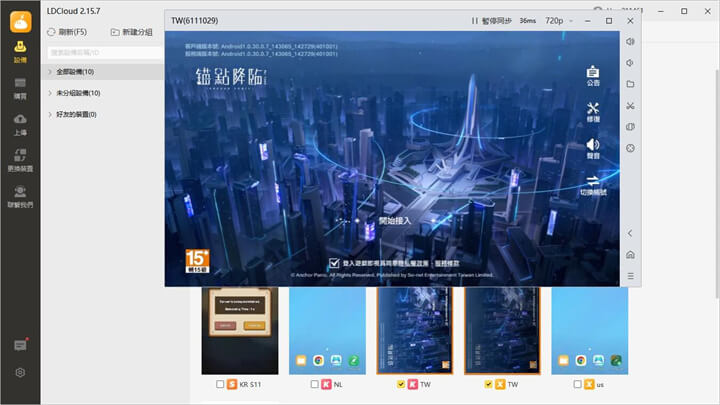The width and height of the screenshot is (720, 405).
Task: Toggle the game privacy policy agreement checkbox
Action: point(334,263)
